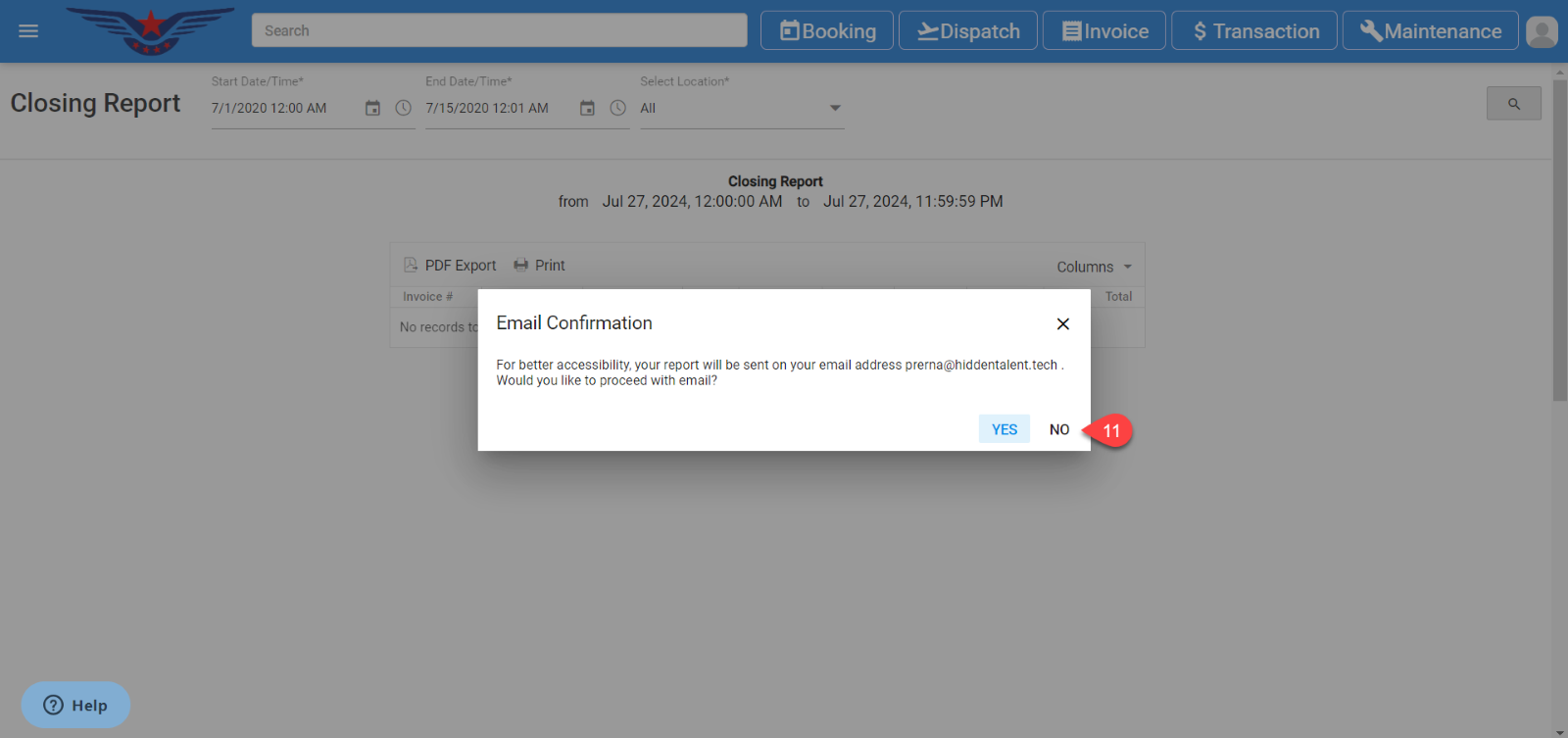The width and height of the screenshot is (1568, 738).
Task: Open the Columns dropdown
Action: 1094,267
